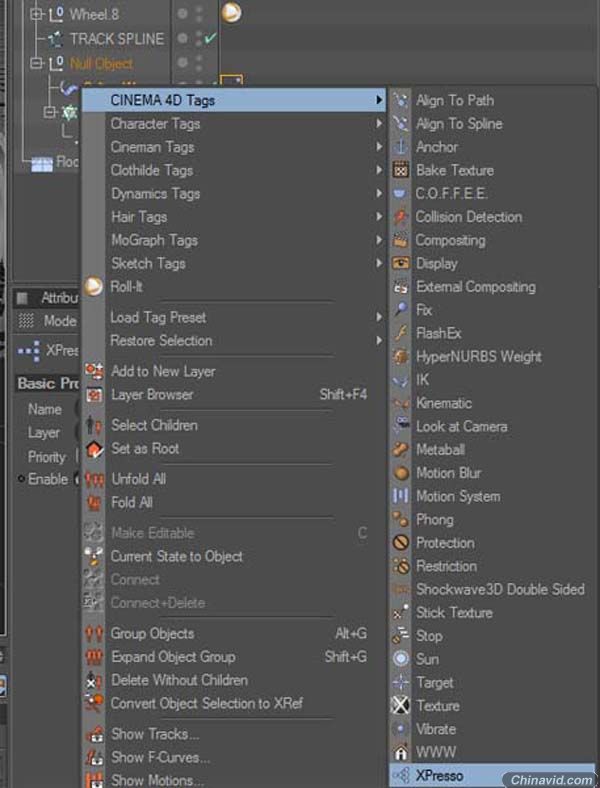Viewport: 600px width, 788px height.
Task: Choose Select Children entry
Action: (234, 425)
